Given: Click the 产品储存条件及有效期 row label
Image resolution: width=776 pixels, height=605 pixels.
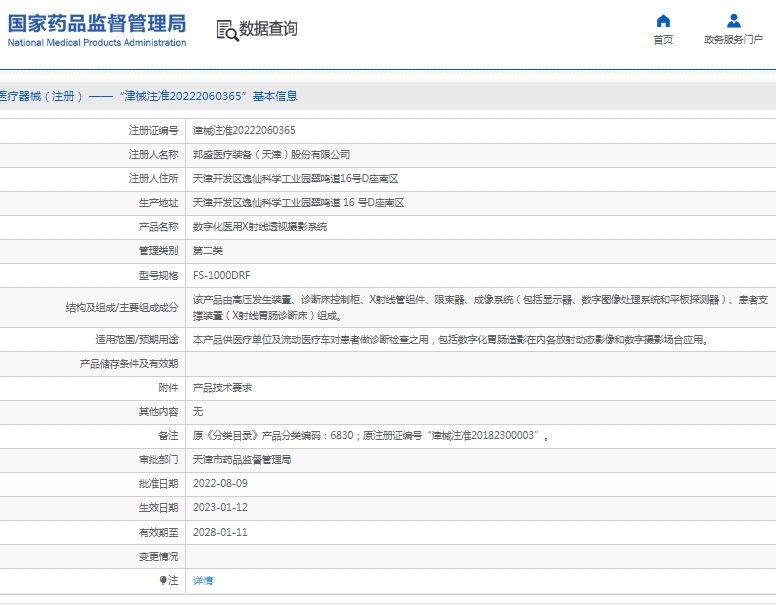Looking at the screenshot, I should pyautogui.click(x=129, y=364).
